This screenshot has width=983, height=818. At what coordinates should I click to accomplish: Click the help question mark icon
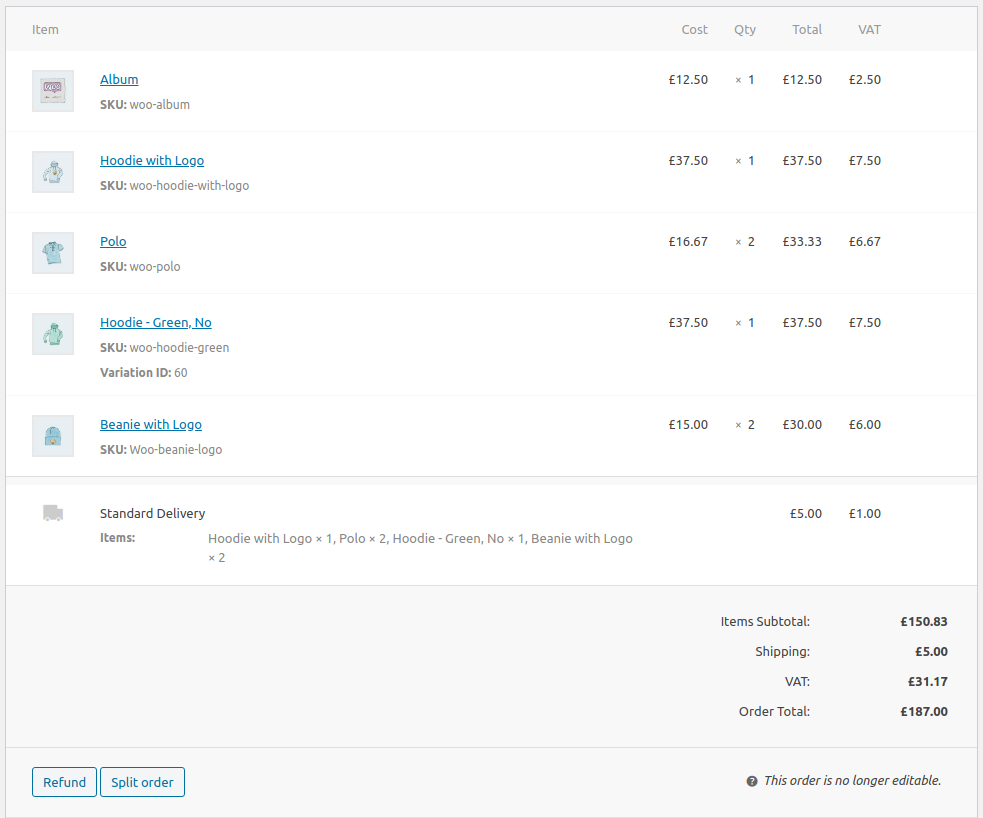[751, 780]
